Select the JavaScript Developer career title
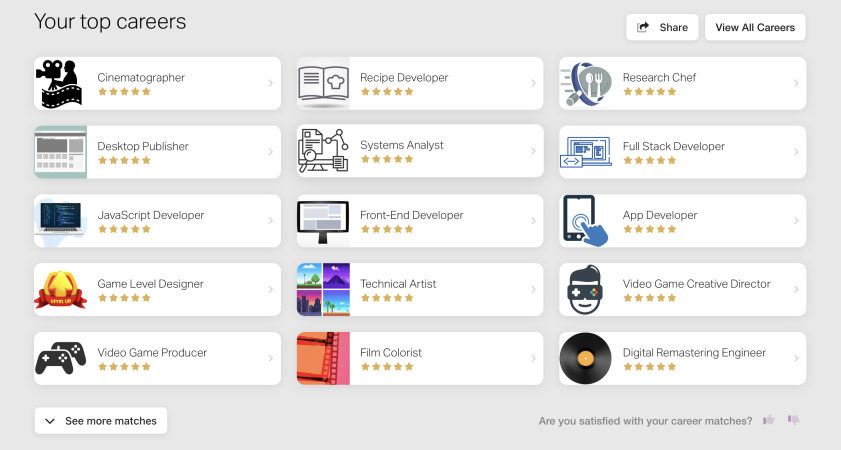This screenshot has width=841, height=450. pos(150,215)
